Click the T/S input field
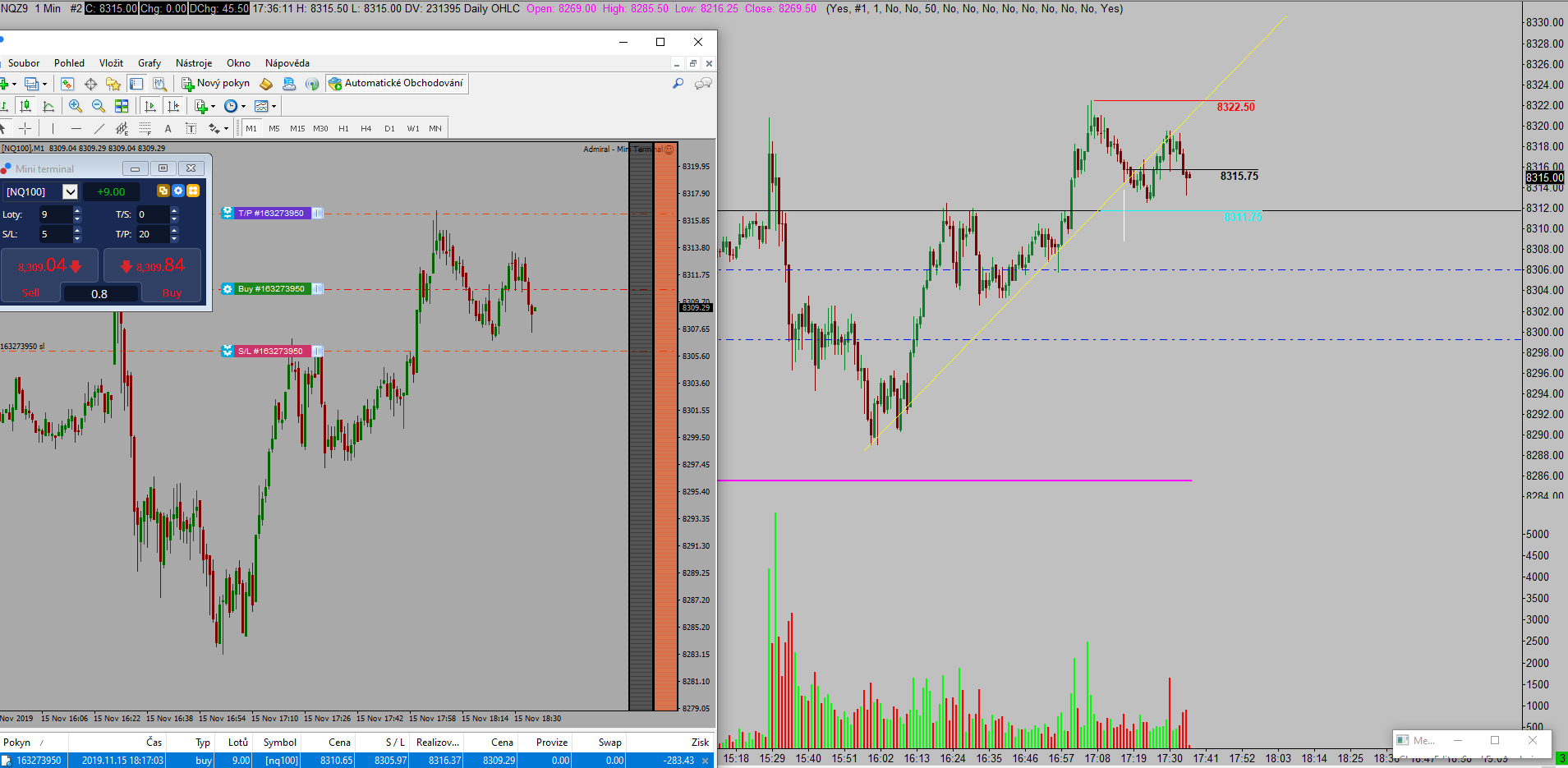1568x768 pixels. (151, 214)
